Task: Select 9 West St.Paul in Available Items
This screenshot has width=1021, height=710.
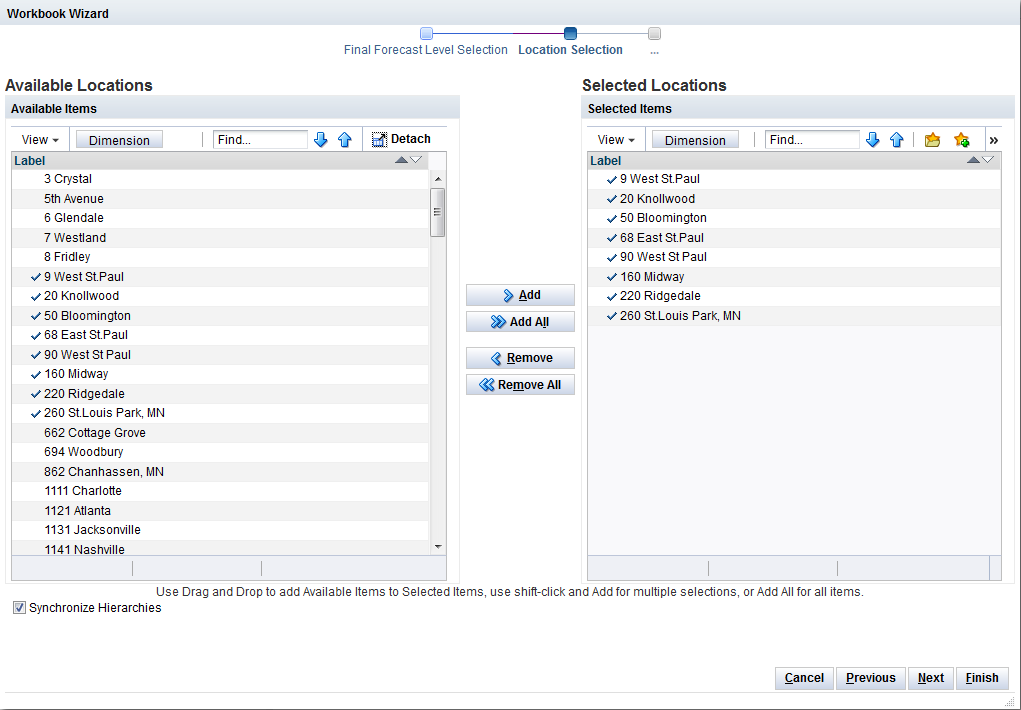Action: click(220, 277)
